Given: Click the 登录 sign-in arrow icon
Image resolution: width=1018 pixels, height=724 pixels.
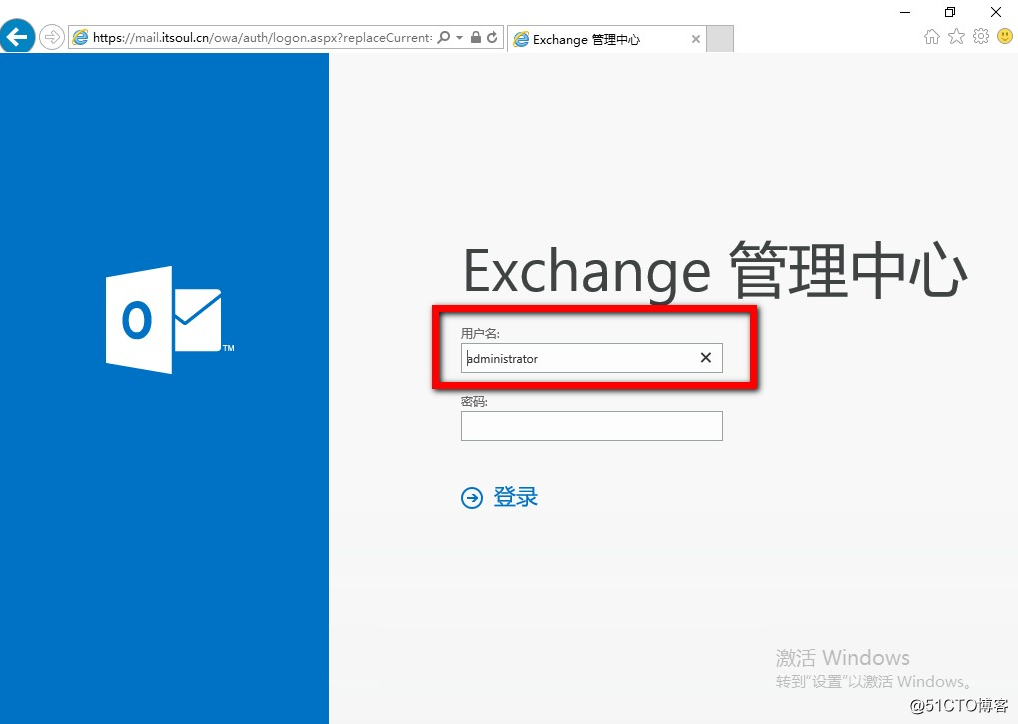Looking at the screenshot, I should click(472, 498).
